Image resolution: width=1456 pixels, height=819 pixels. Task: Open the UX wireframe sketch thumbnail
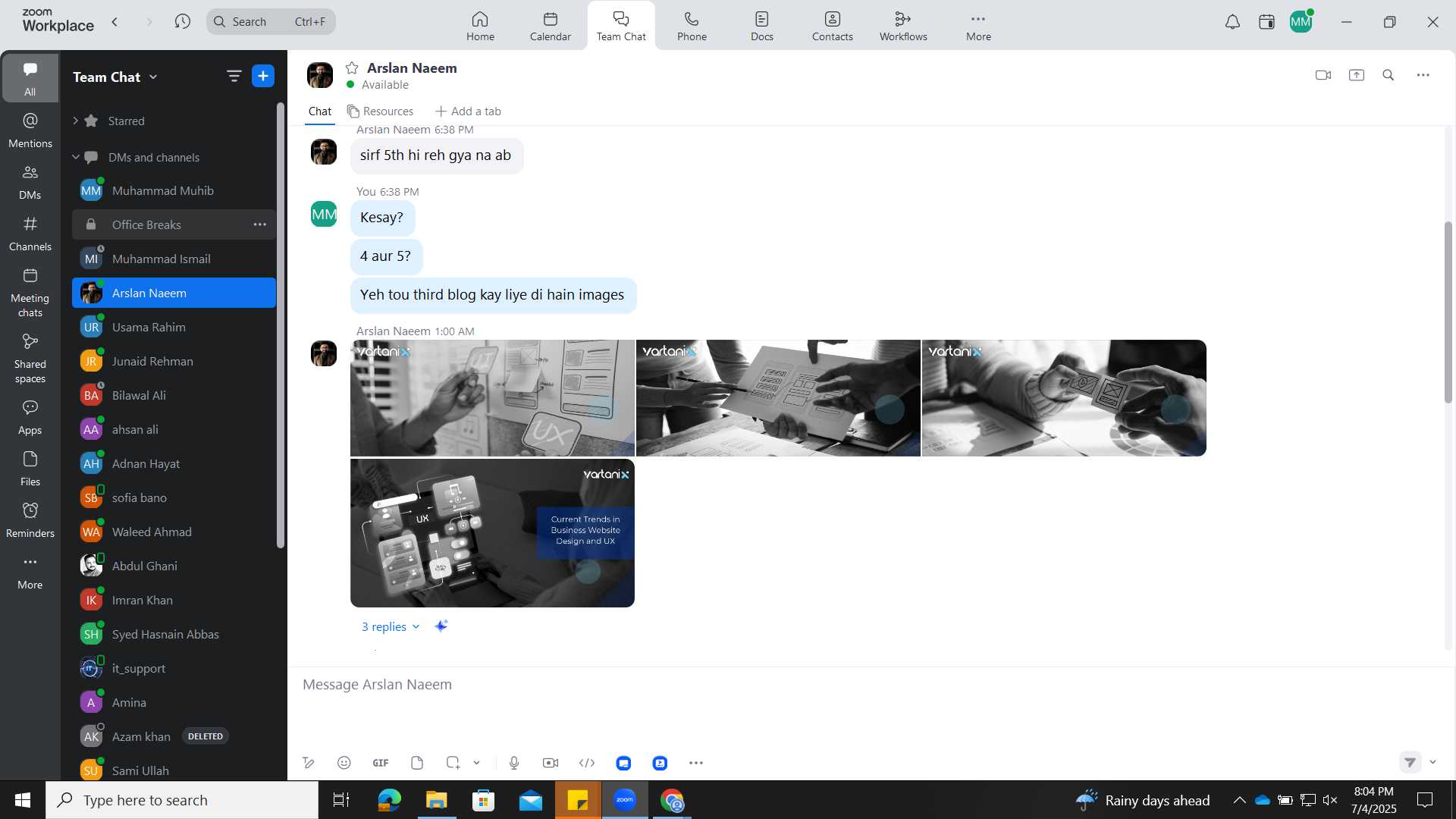point(492,398)
